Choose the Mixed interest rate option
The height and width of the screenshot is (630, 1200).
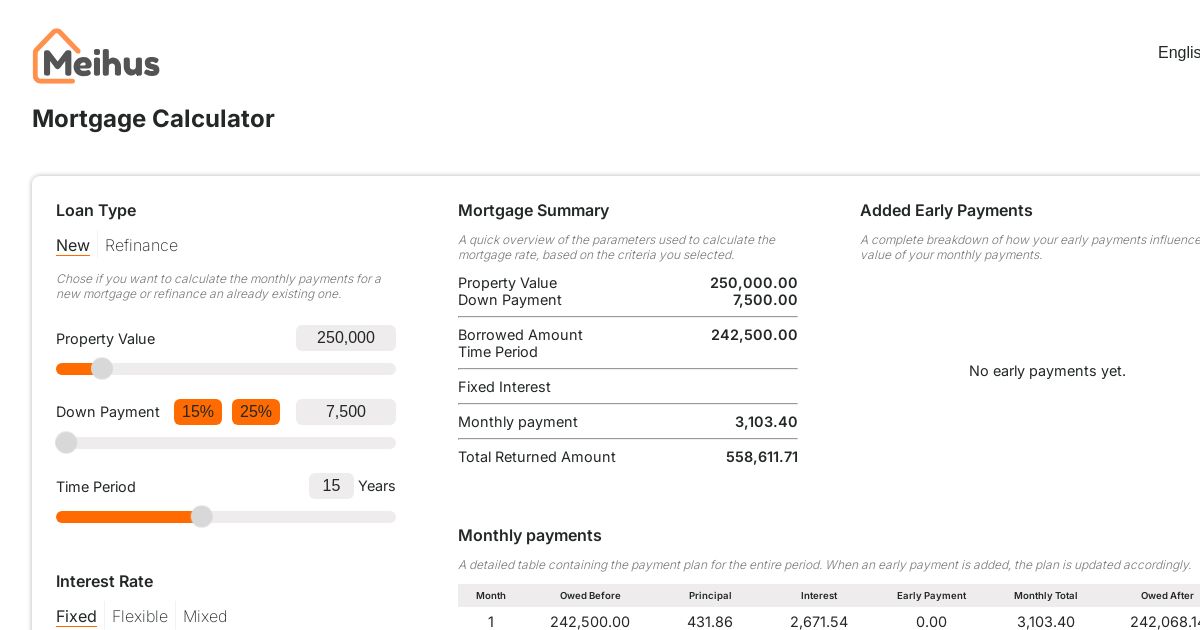pos(205,617)
